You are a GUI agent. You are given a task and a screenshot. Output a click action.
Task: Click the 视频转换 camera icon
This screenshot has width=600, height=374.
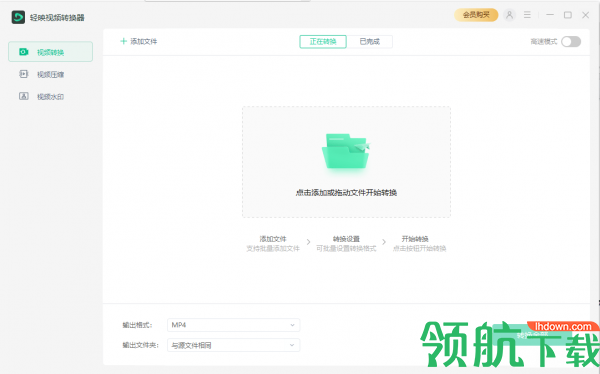coord(24,52)
